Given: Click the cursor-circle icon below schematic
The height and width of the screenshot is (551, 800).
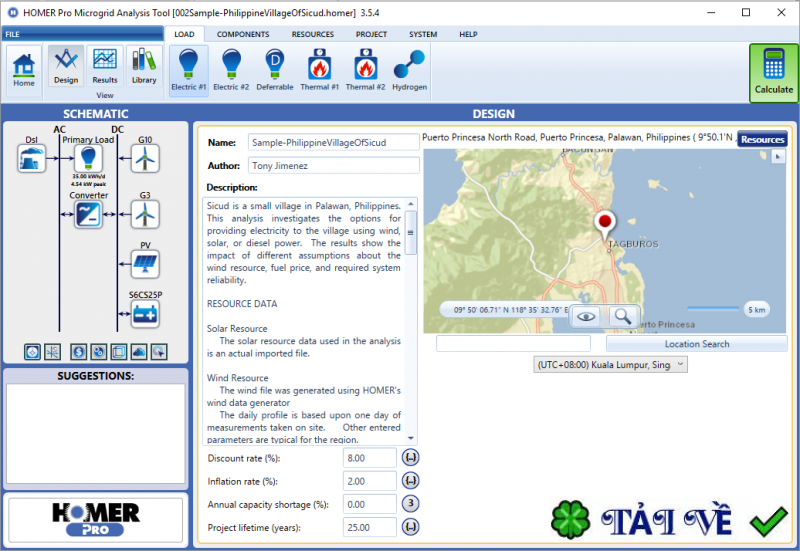Looking at the screenshot, I should pyautogui.click(x=159, y=352).
